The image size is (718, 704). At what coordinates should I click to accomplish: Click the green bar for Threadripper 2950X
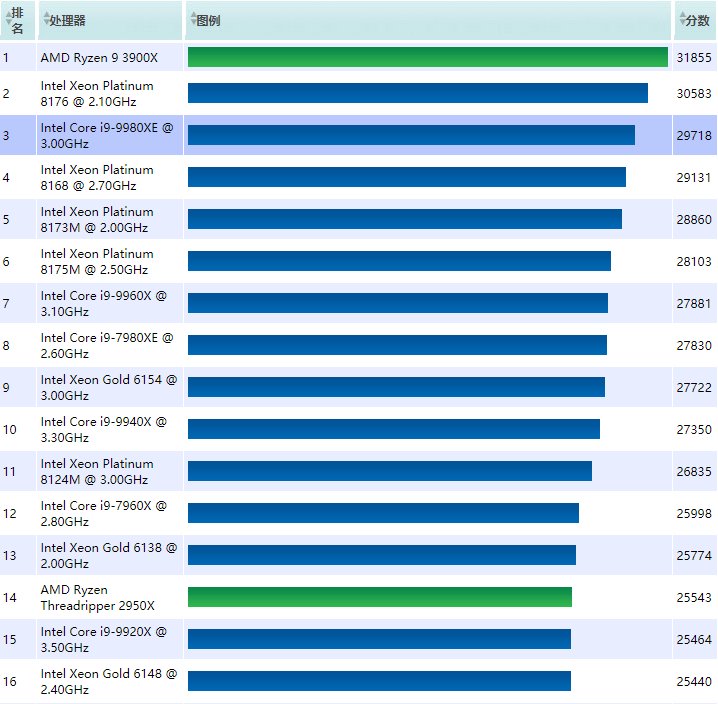click(x=379, y=597)
